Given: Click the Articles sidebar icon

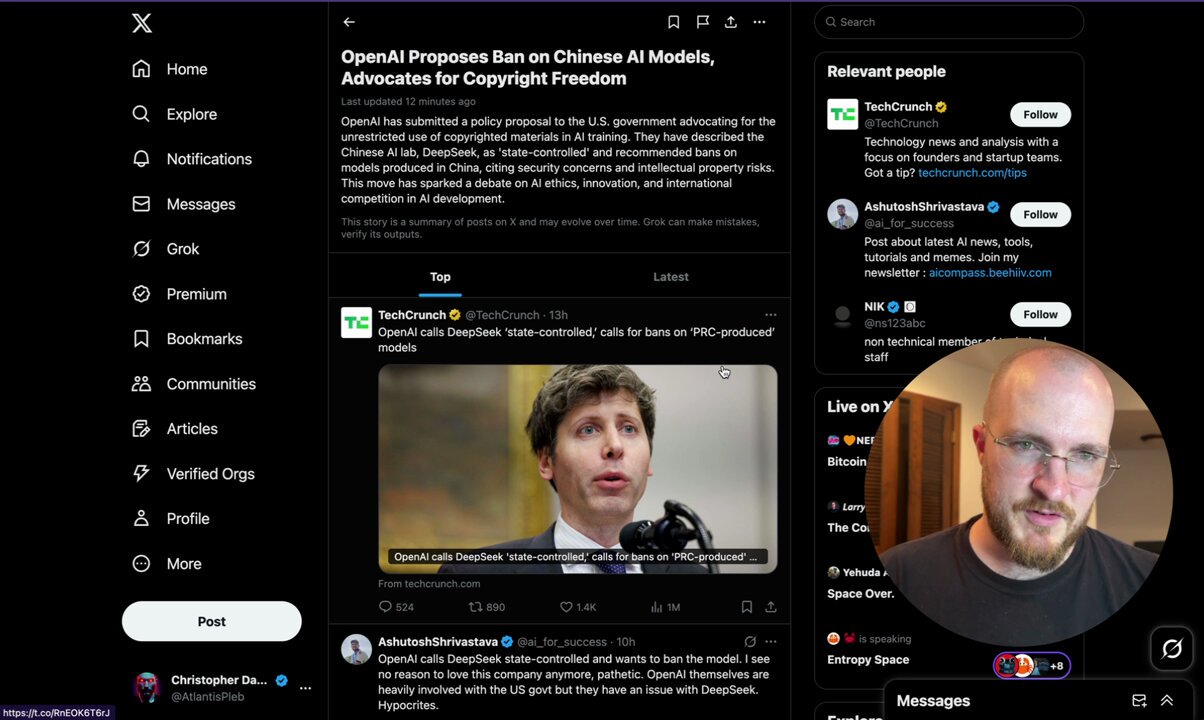Looking at the screenshot, I should click(141, 429).
